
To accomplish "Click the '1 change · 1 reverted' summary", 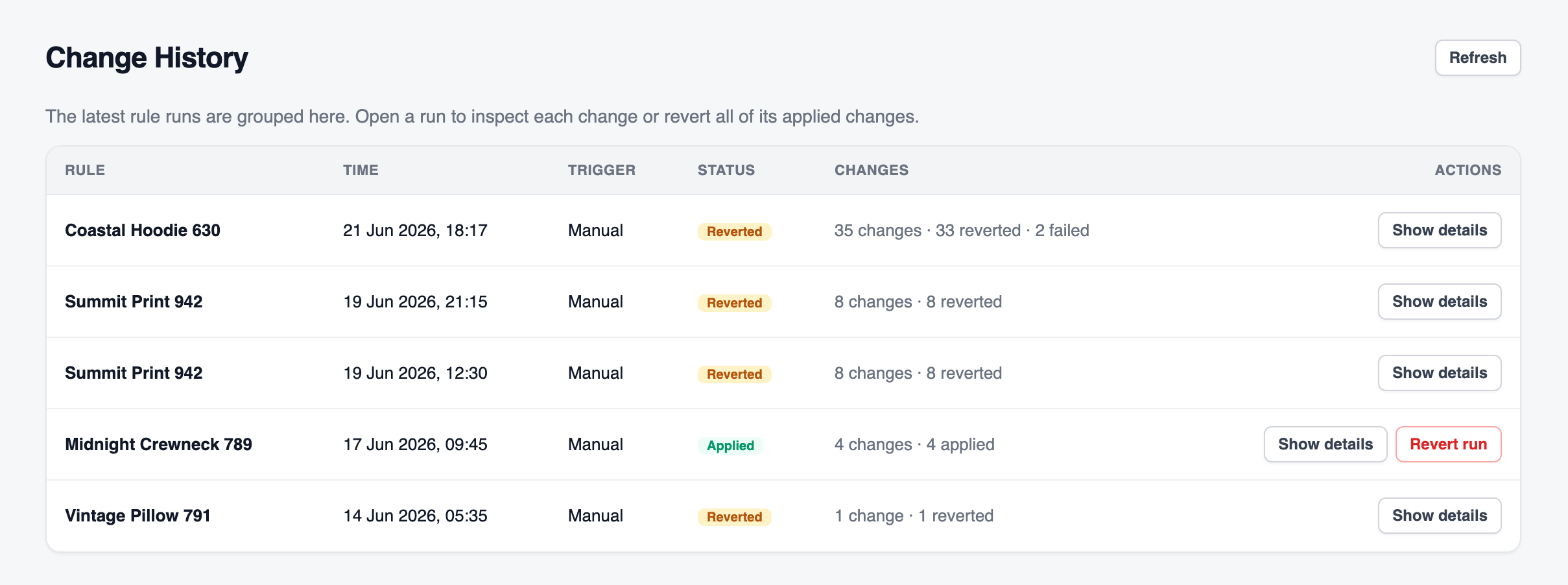I will coord(914,516).
